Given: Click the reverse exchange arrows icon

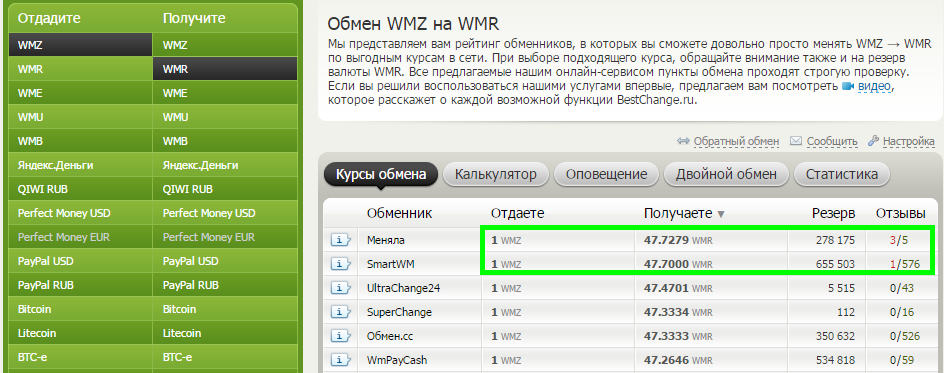Looking at the screenshot, I should coord(683,141).
